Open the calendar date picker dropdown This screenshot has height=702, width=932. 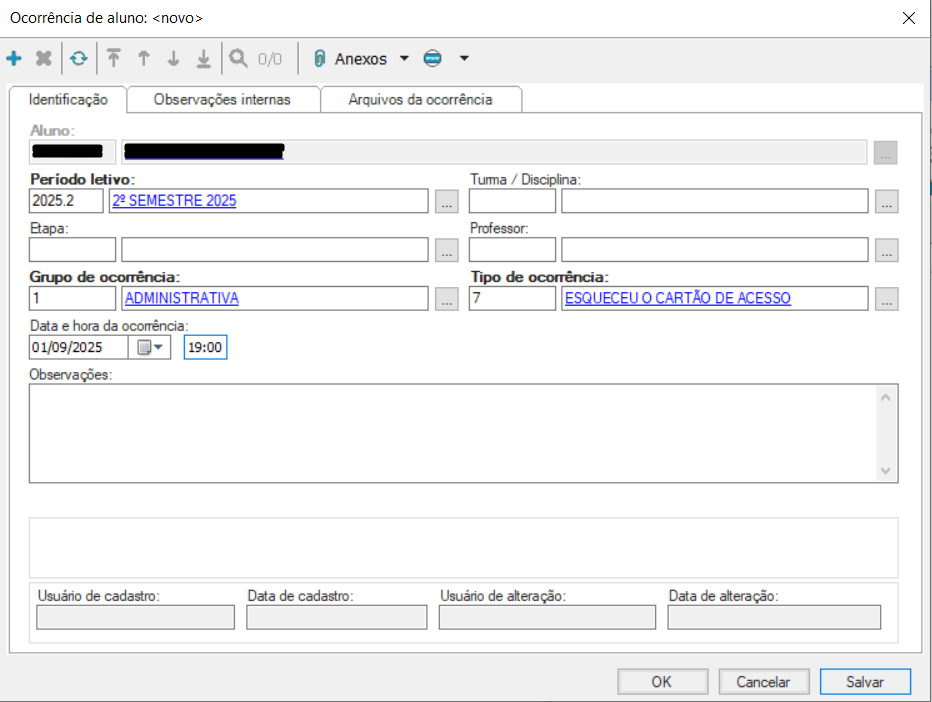coord(150,348)
